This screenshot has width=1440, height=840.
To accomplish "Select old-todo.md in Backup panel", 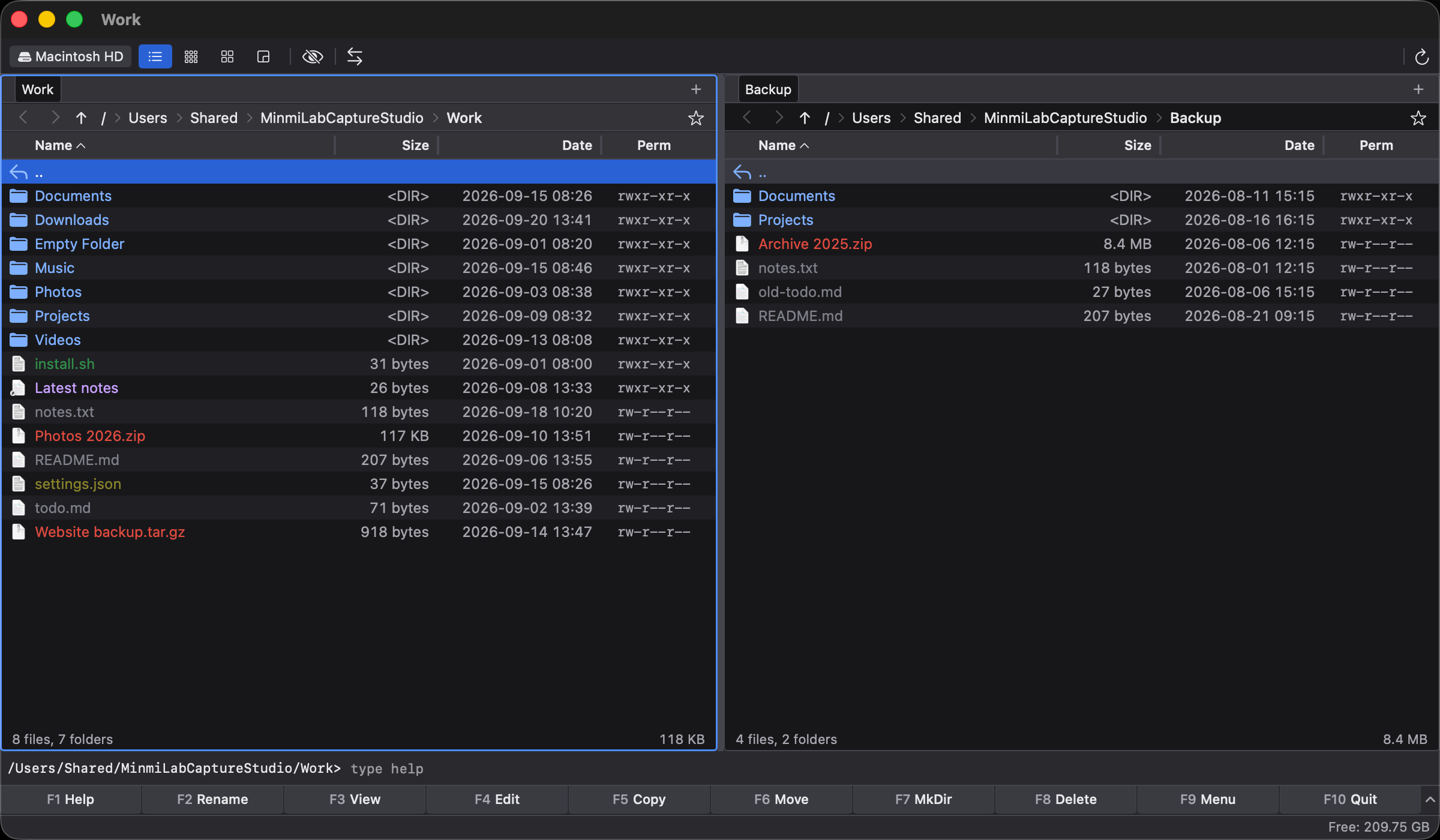I will (x=1081, y=292).
